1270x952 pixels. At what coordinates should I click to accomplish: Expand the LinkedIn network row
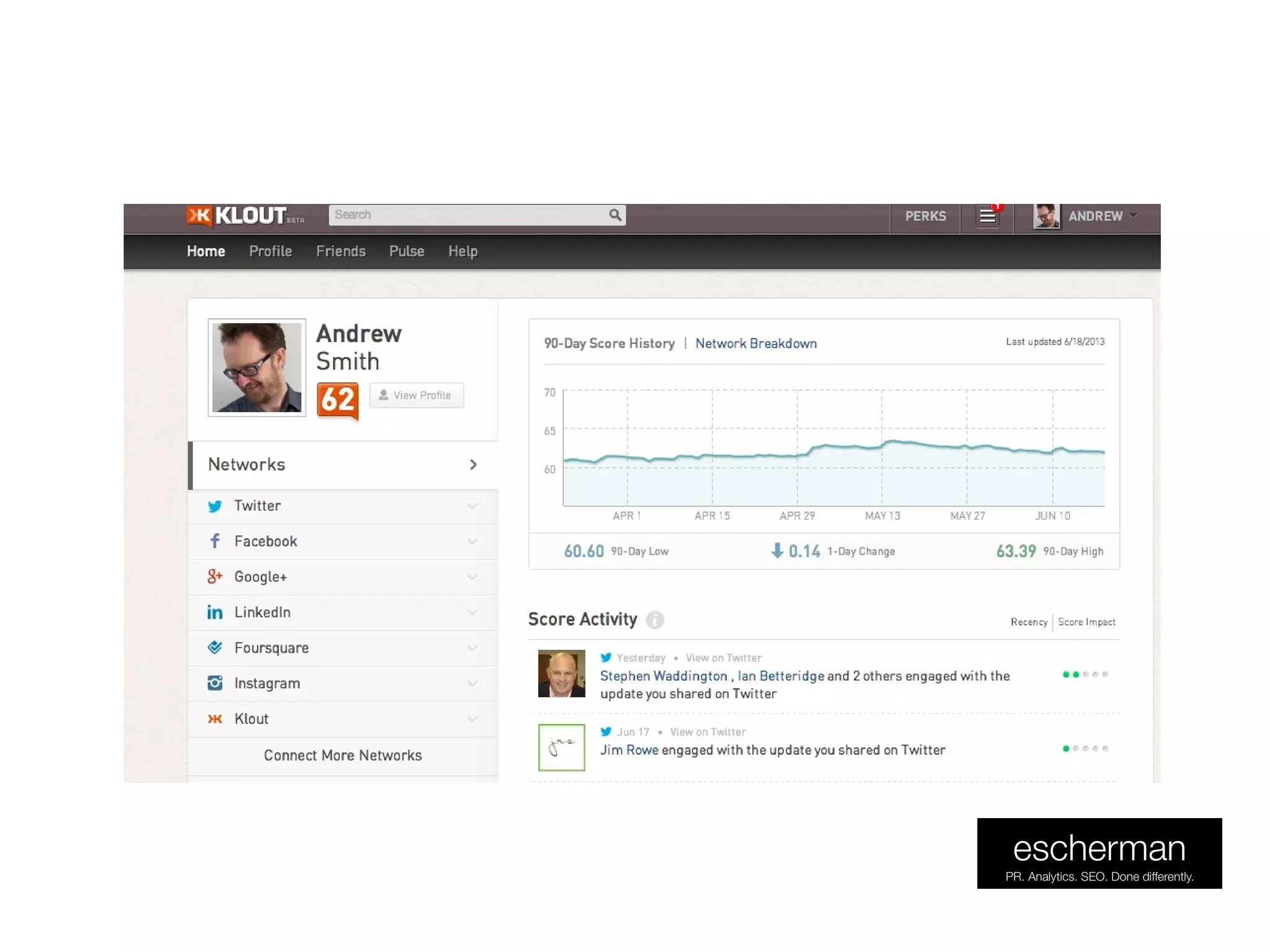click(x=473, y=612)
